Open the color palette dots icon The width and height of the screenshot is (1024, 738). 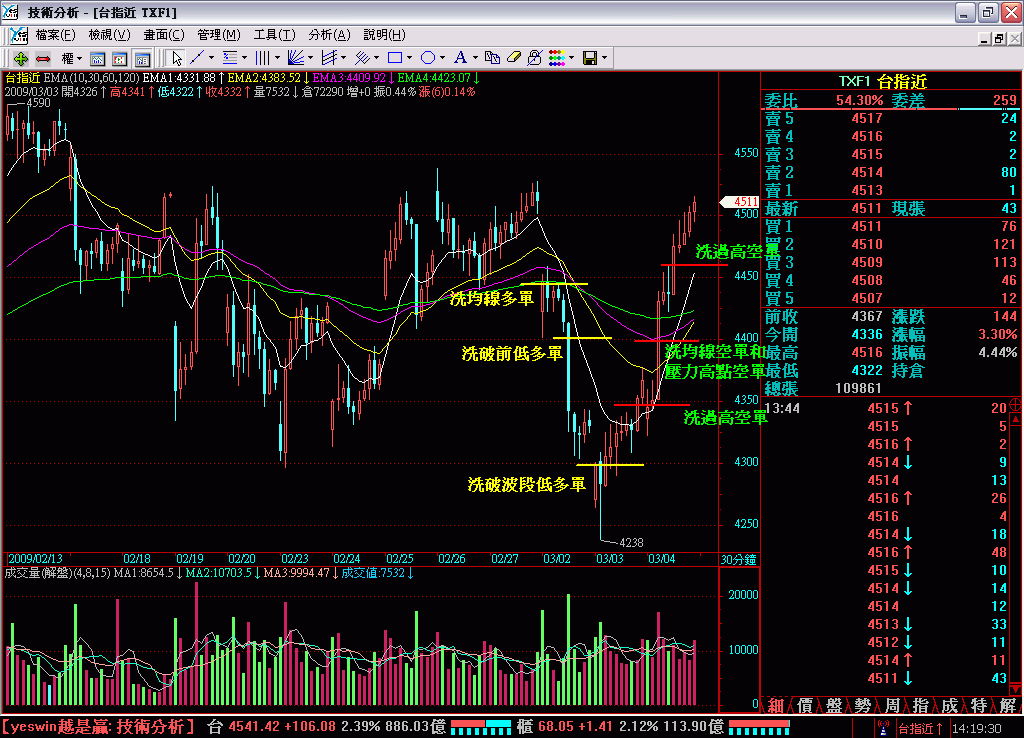coord(556,59)
